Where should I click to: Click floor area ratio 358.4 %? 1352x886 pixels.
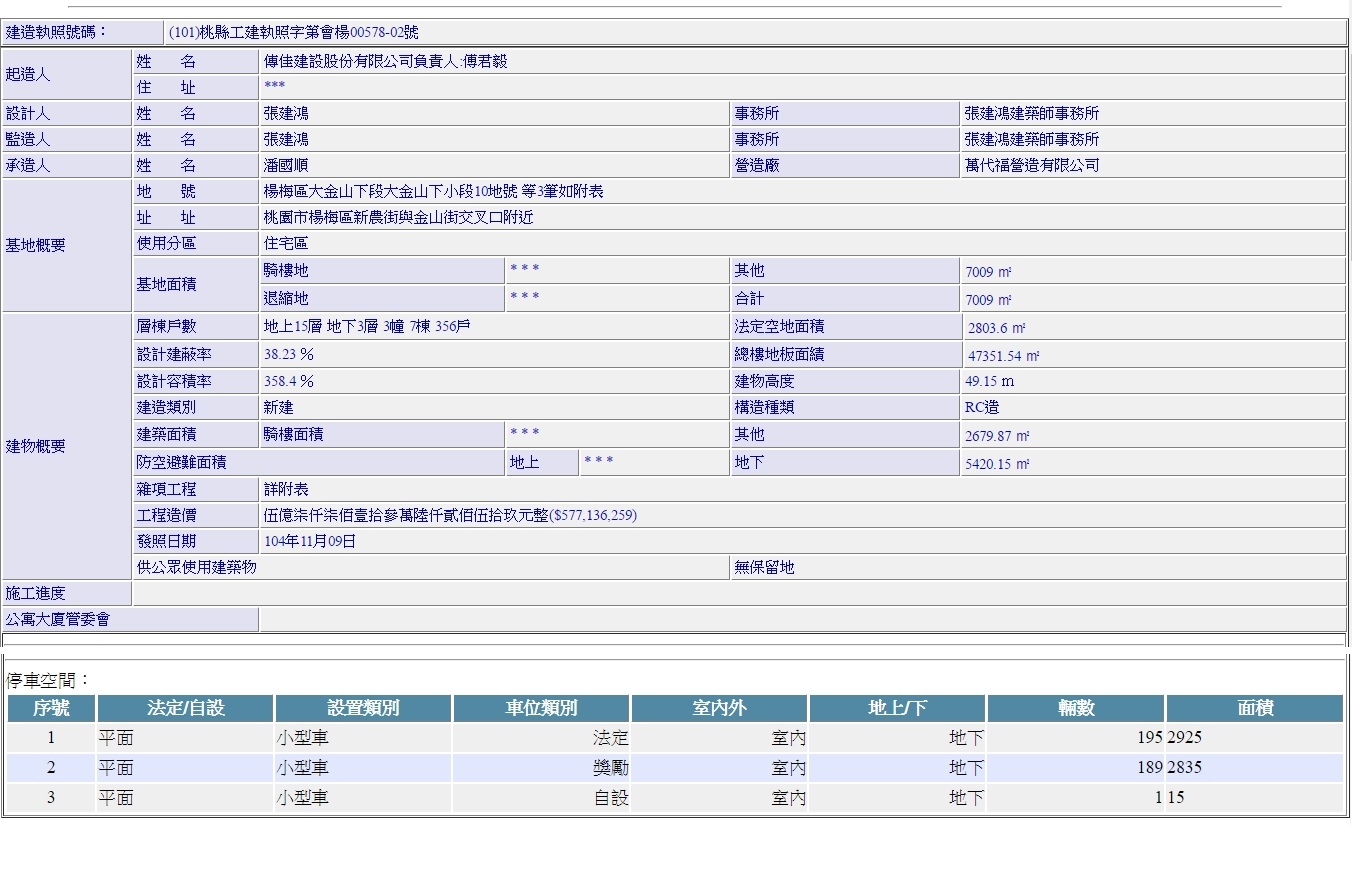(x=289, y=381)
